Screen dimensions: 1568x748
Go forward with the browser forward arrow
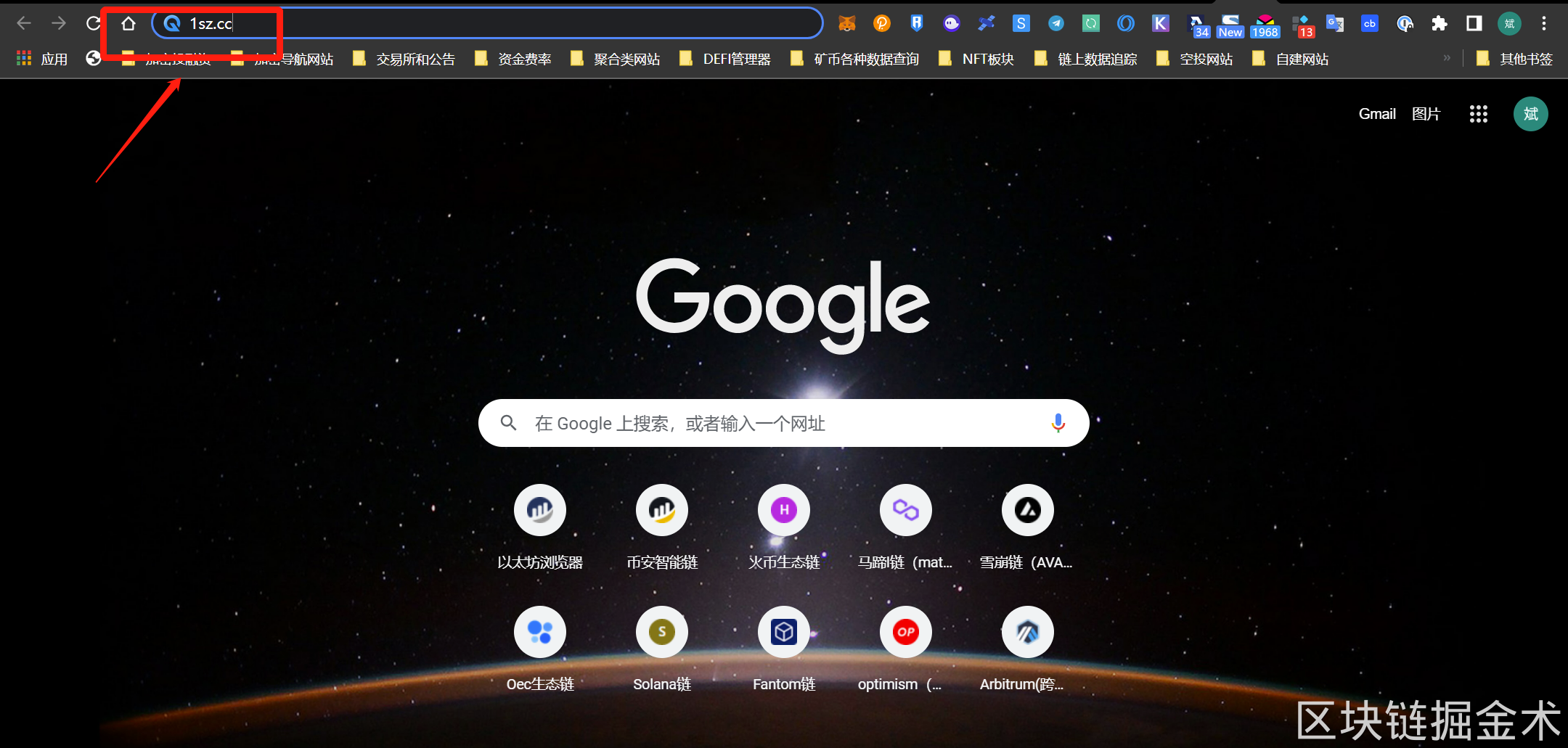(59, 23)
